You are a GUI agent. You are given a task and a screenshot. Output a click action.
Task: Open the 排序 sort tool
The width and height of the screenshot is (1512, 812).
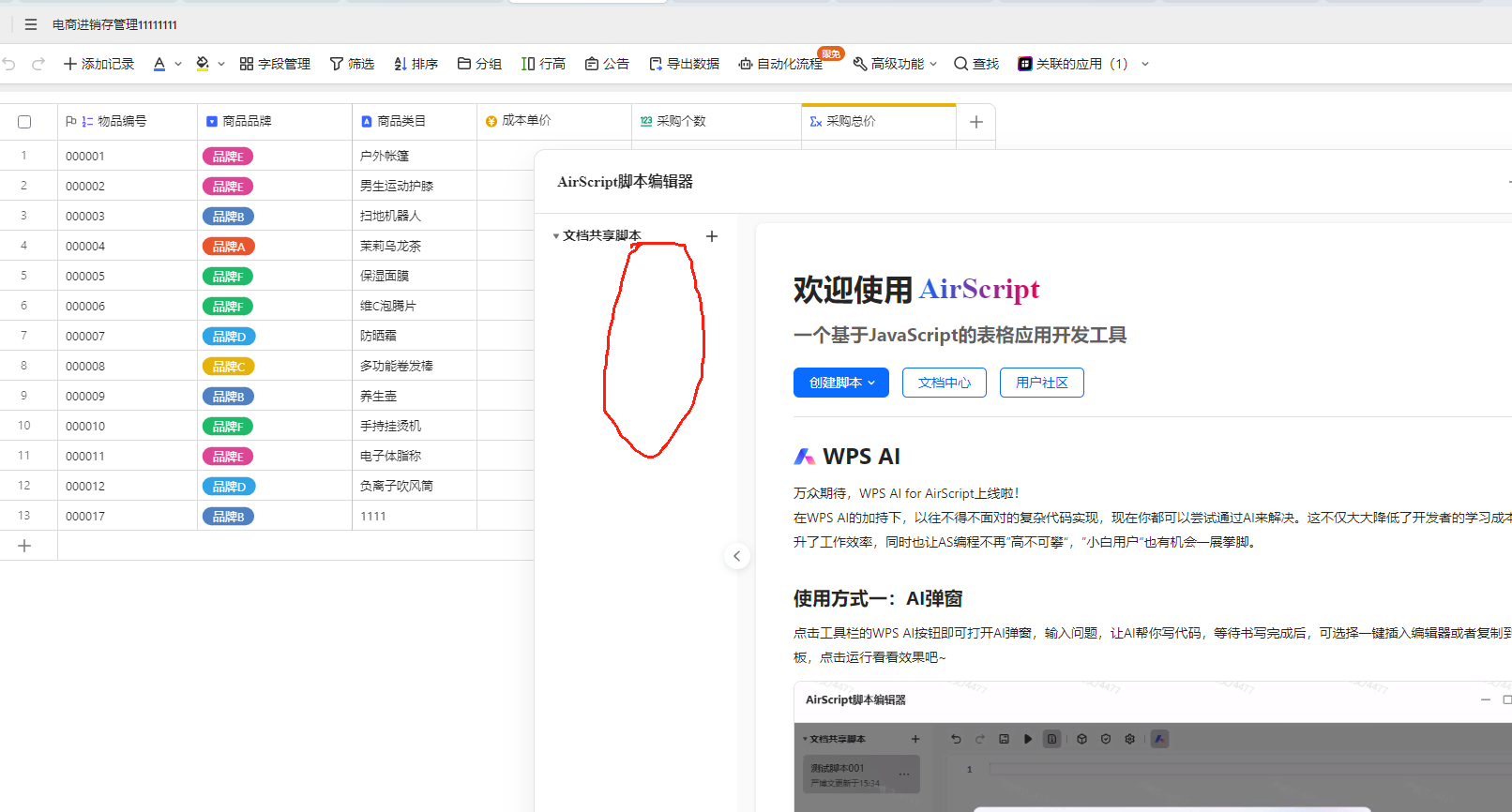pyautogui.click(x=416, y=64)
